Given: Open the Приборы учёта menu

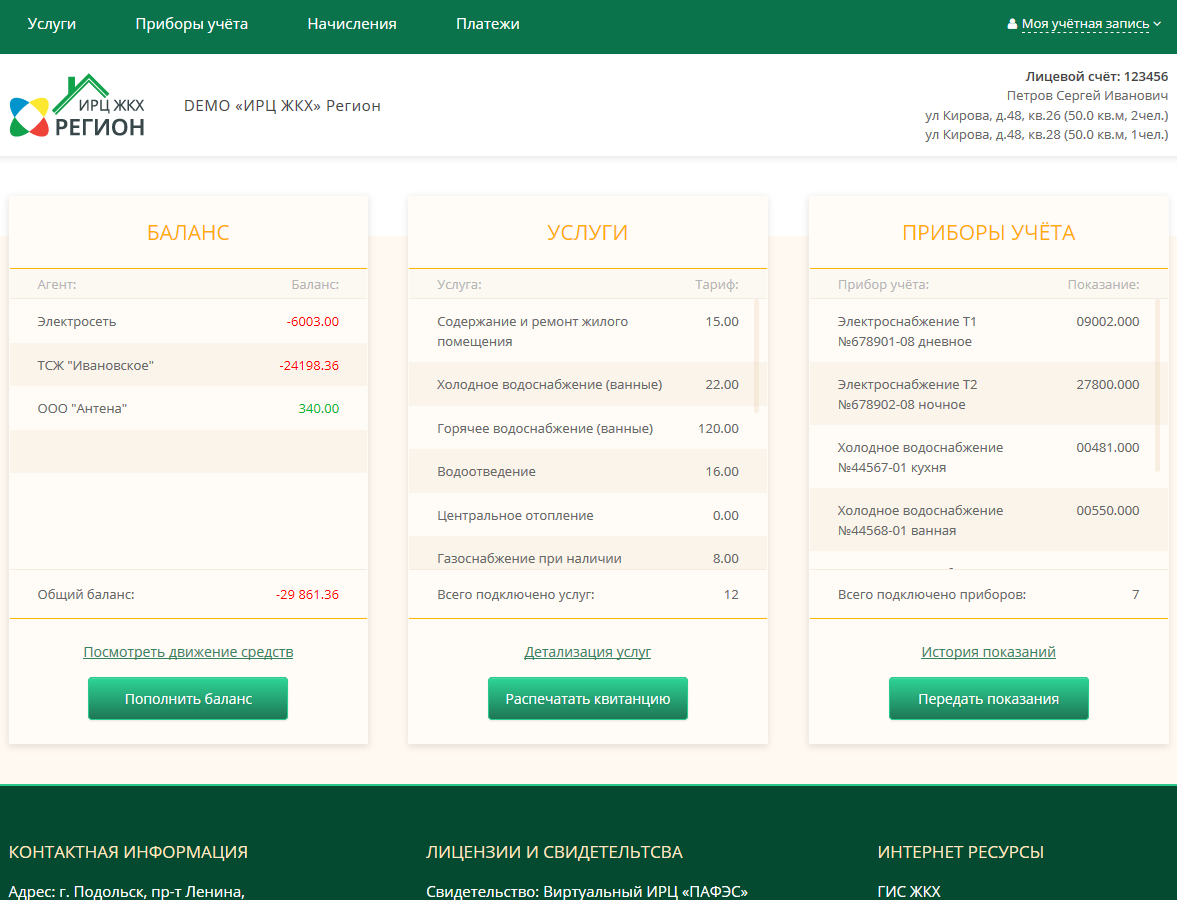Looking at the screenshot, I should (192, 24).
